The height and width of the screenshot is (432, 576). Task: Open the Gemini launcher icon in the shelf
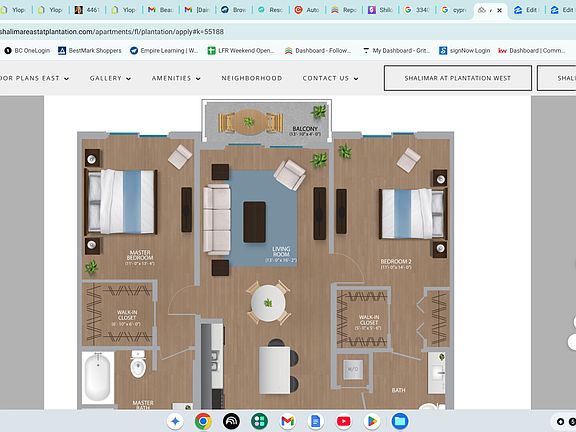[175, 421]
